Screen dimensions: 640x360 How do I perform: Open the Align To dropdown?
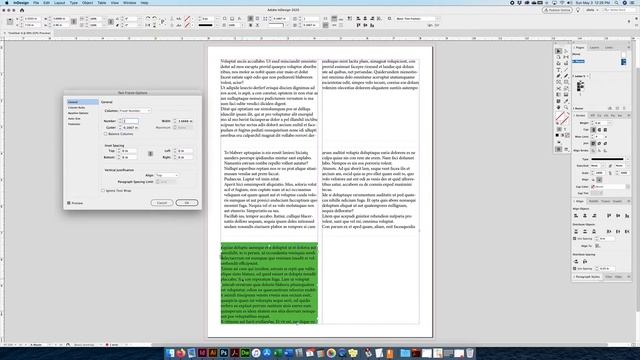coord(598,246)
